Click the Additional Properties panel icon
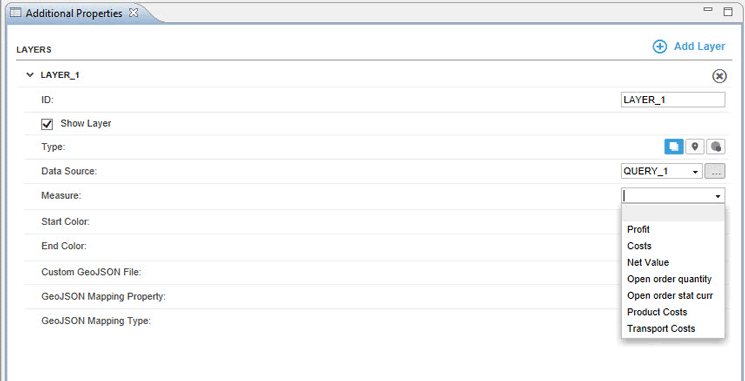 click(x=16, y=13)
